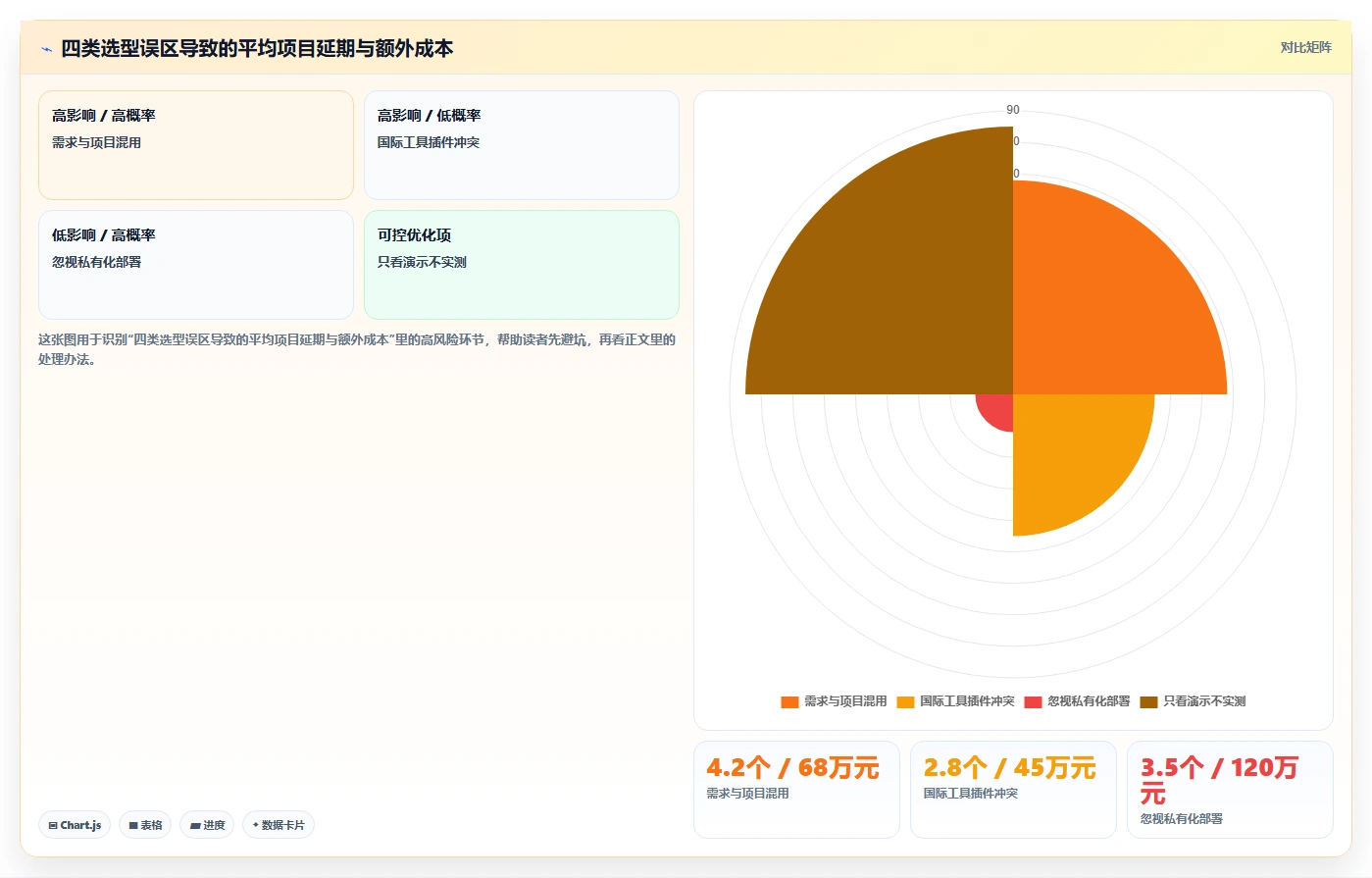Open the 3.5个 / 120万元 stat card
The width and height of the screenshot is (1372, 878).
click(1230, 790)
